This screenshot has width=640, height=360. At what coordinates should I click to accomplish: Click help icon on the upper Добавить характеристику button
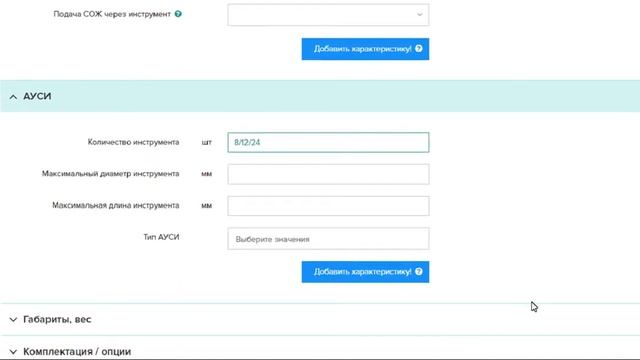pos(419,49)
